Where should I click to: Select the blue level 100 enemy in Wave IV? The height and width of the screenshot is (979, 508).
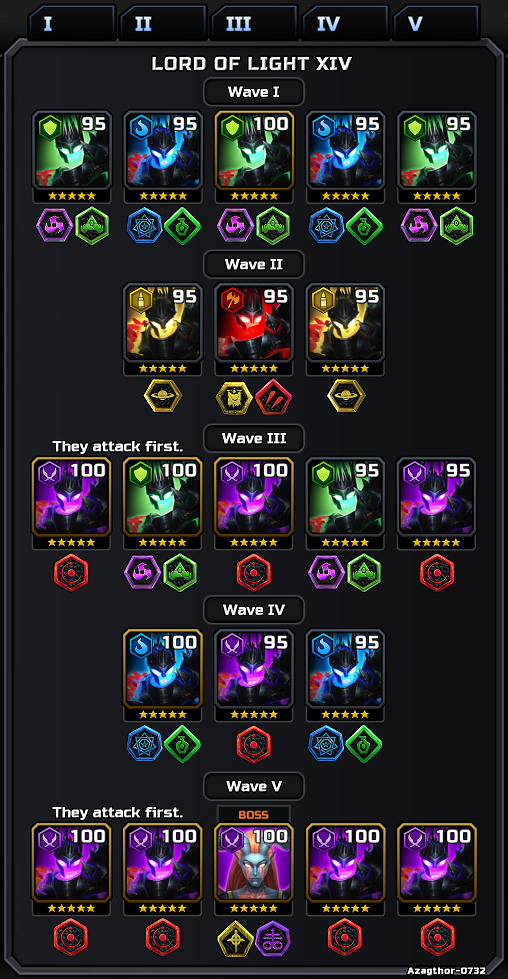[163, 668]
